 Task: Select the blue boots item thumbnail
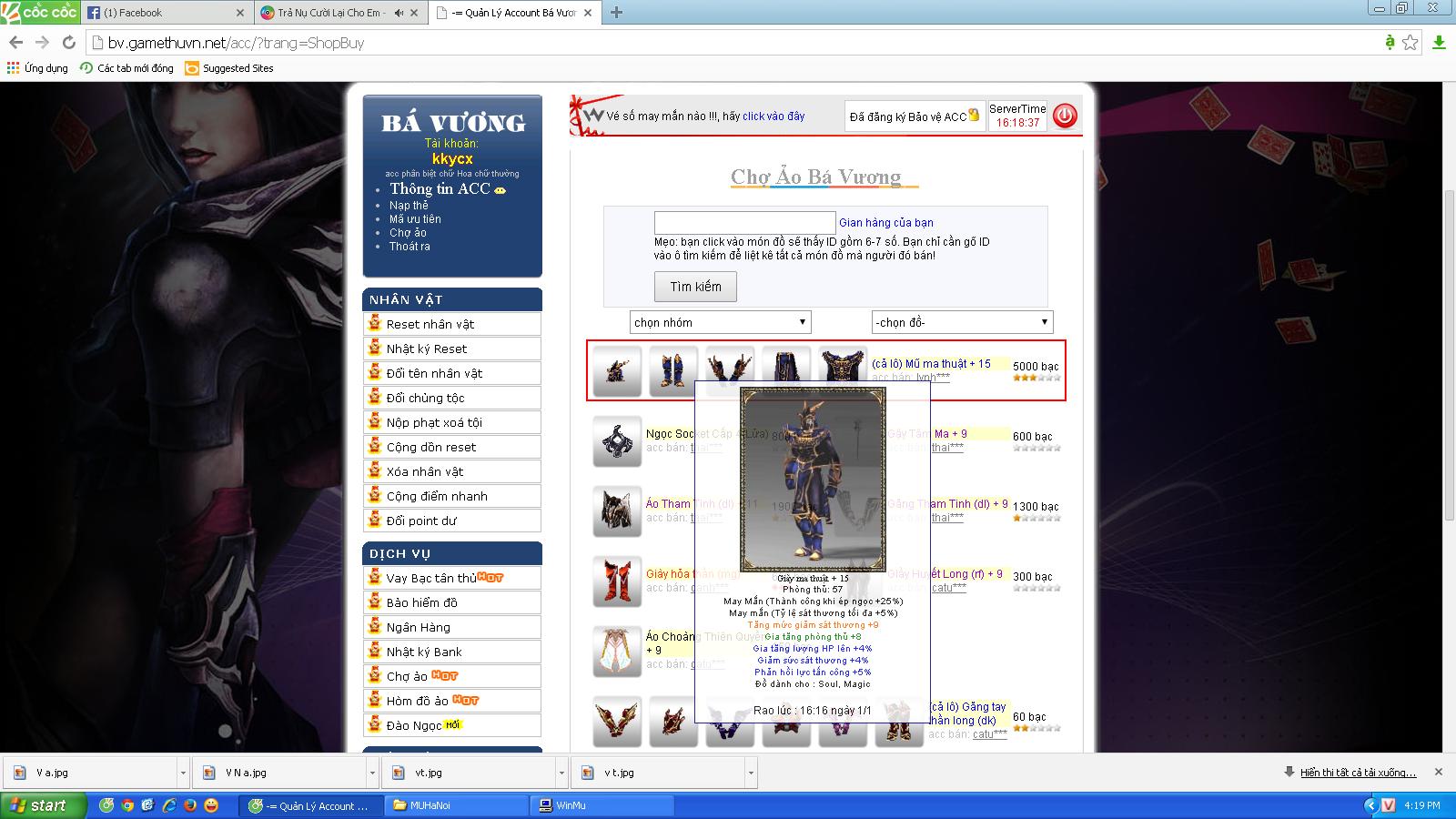(x=673, y=370)
